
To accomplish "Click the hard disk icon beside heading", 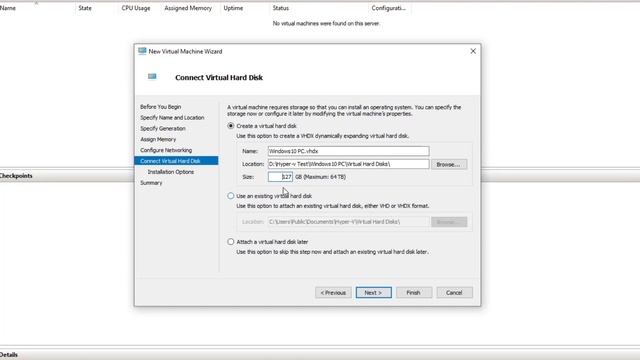I will tap(152, 76).
